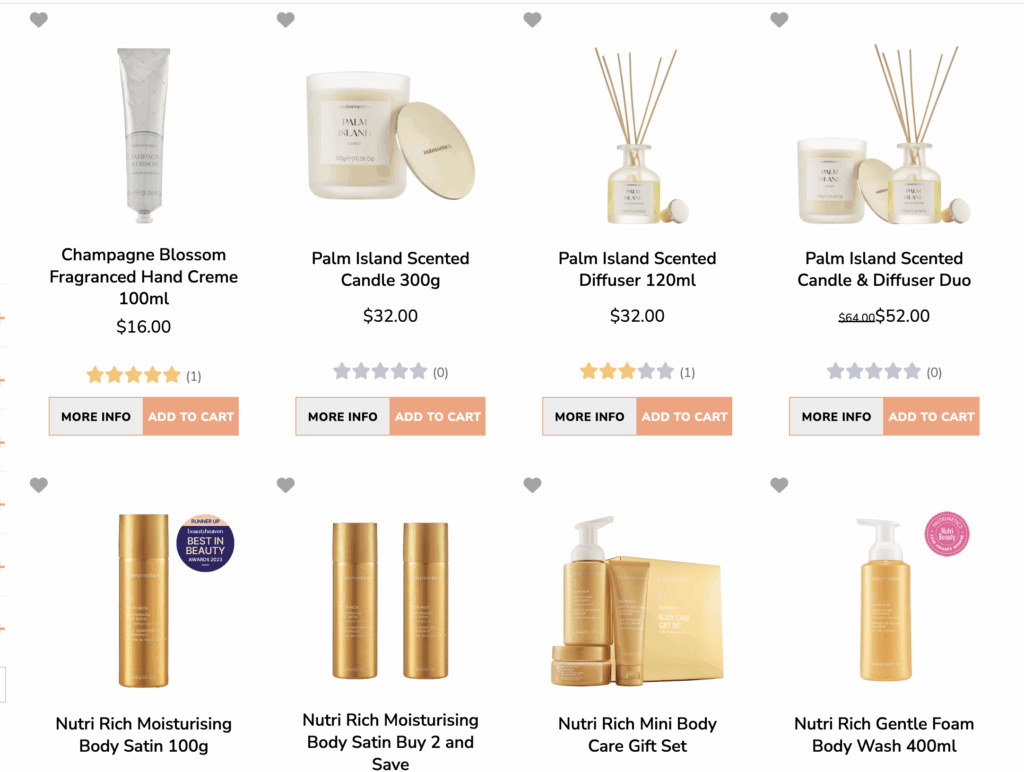Image resolution: width=1024 pixels, height=772 pixels.
Task: View More Info for Candle & Diffuser Duo
Action: 837,416
